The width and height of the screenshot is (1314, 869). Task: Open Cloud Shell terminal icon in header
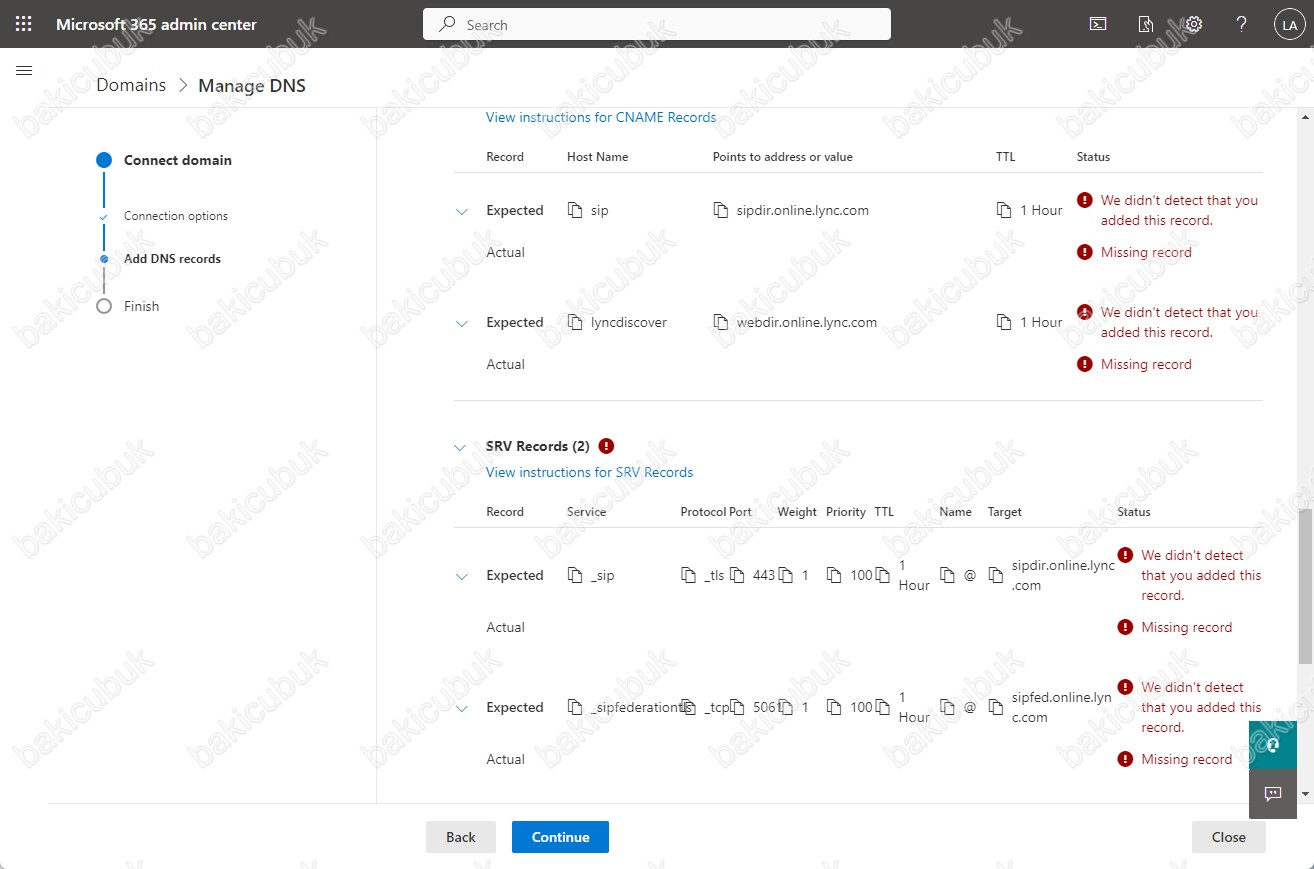click(x=1098, y=24)
